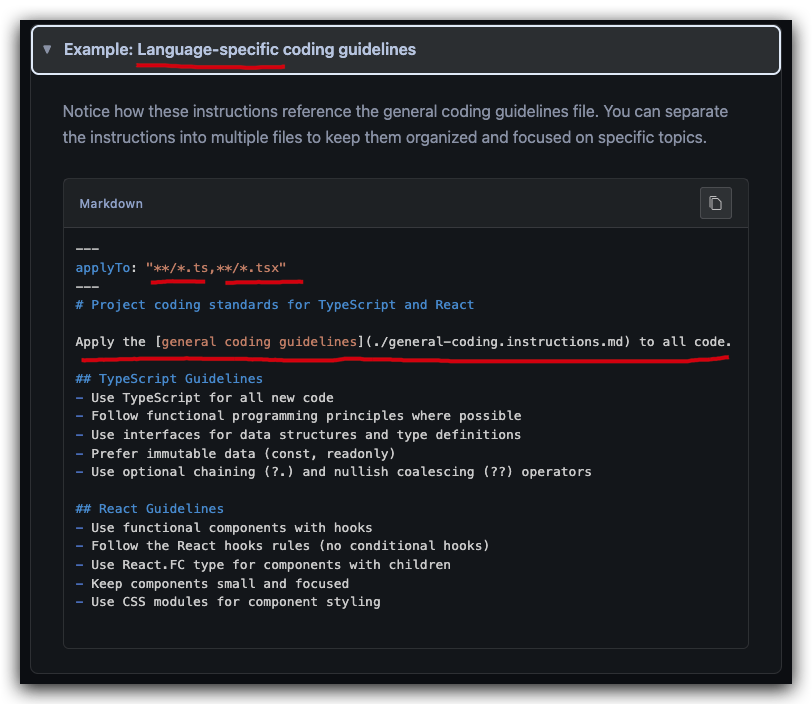Click the "**/*.ts,**/*.tsx" glob pattern string
This screenshot has width=812, height=704.
pos(216,267)
